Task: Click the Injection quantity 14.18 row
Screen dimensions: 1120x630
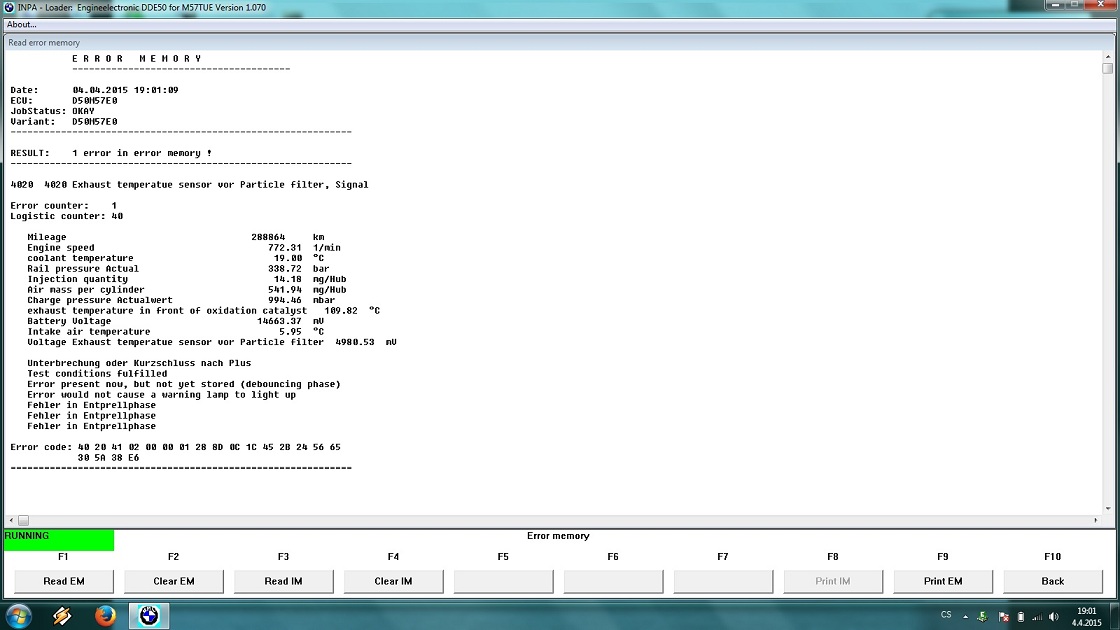Action: click(x=186, y=279)
